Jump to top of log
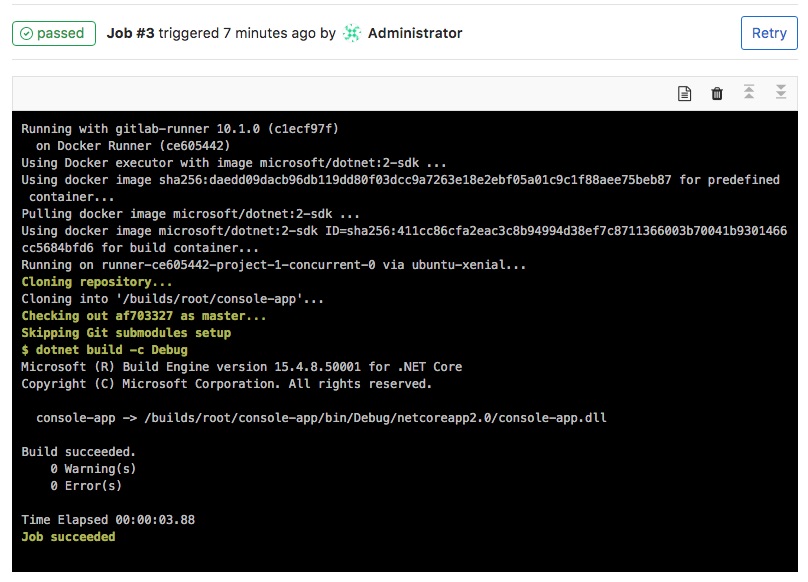The width and height of the screenshot is (808, 582). 749,92
